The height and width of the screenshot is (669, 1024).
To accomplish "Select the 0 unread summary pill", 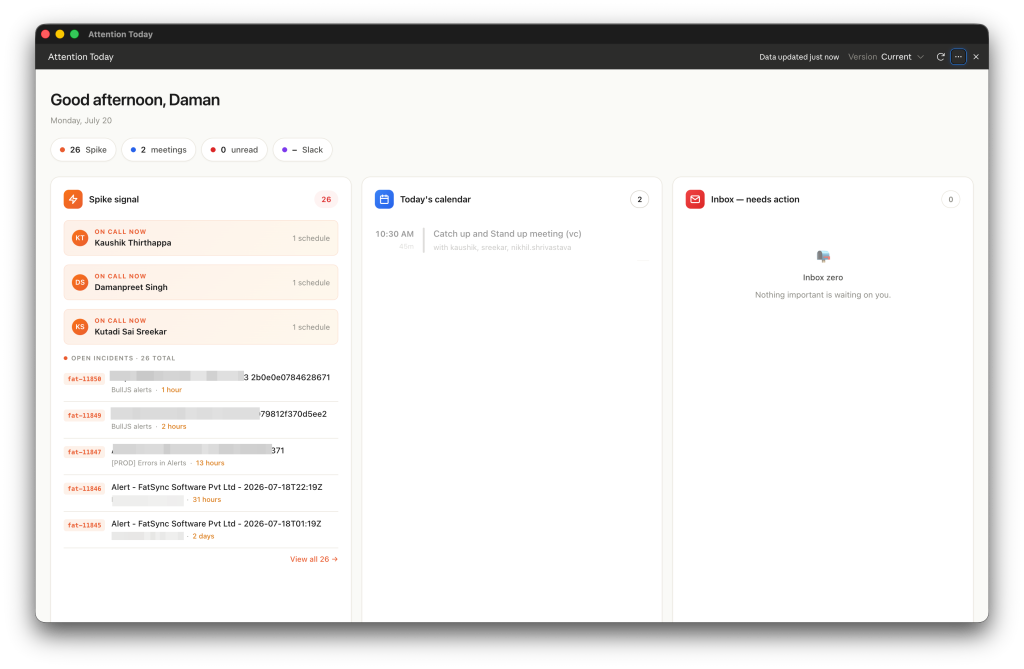I will pyautogui.click(x=234, y=150).
